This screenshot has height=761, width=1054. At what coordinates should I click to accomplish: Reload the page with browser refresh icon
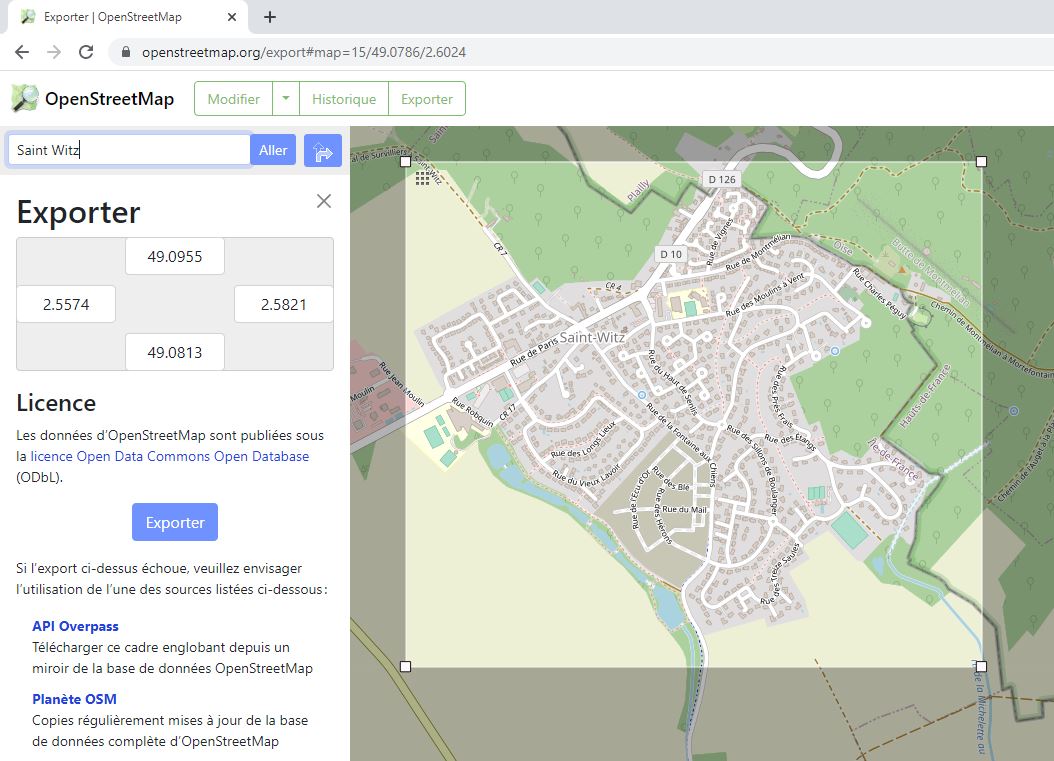(x=86, y=52)
